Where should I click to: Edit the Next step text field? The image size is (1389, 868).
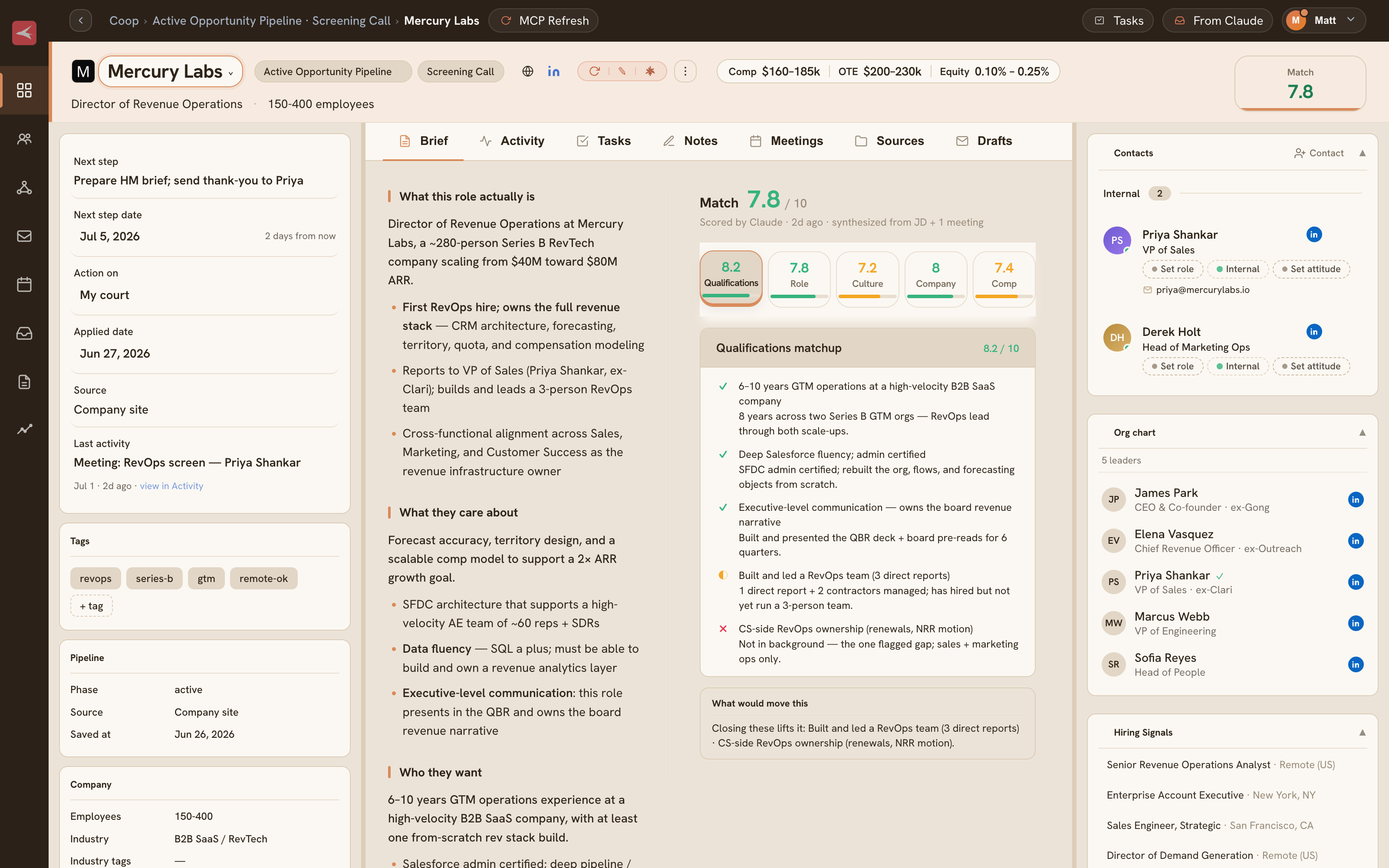(205, 181)
